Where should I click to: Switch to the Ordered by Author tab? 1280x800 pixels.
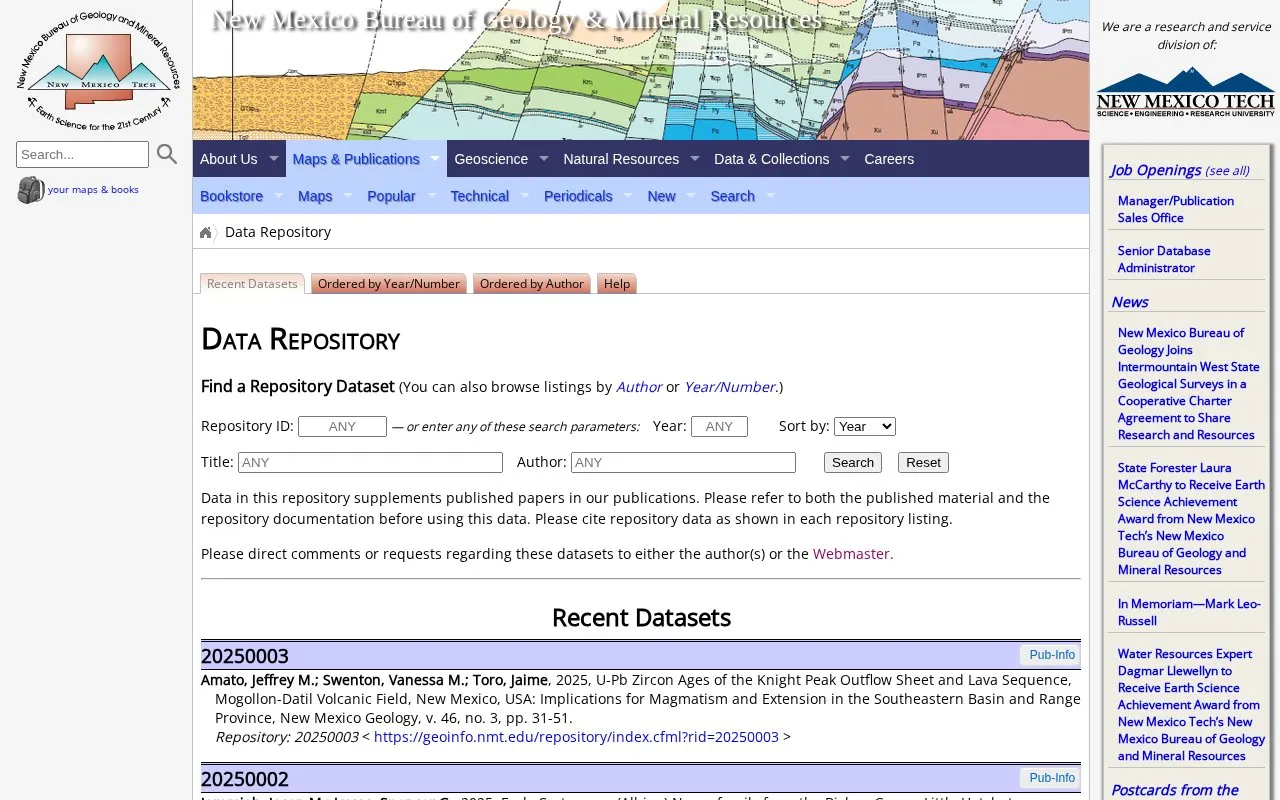pyautogui.click(x=532, y=284)
